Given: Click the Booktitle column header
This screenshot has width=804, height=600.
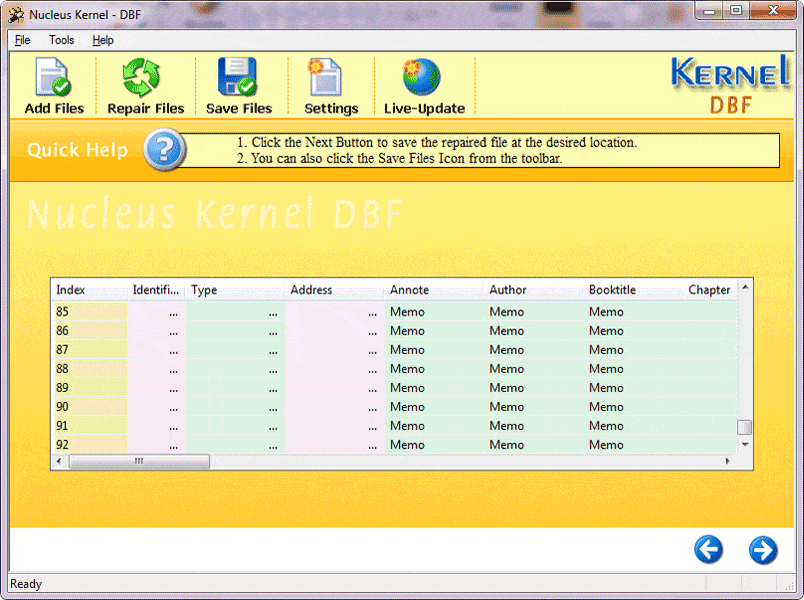Looking at the screenshot, I should tap(611, 290).
